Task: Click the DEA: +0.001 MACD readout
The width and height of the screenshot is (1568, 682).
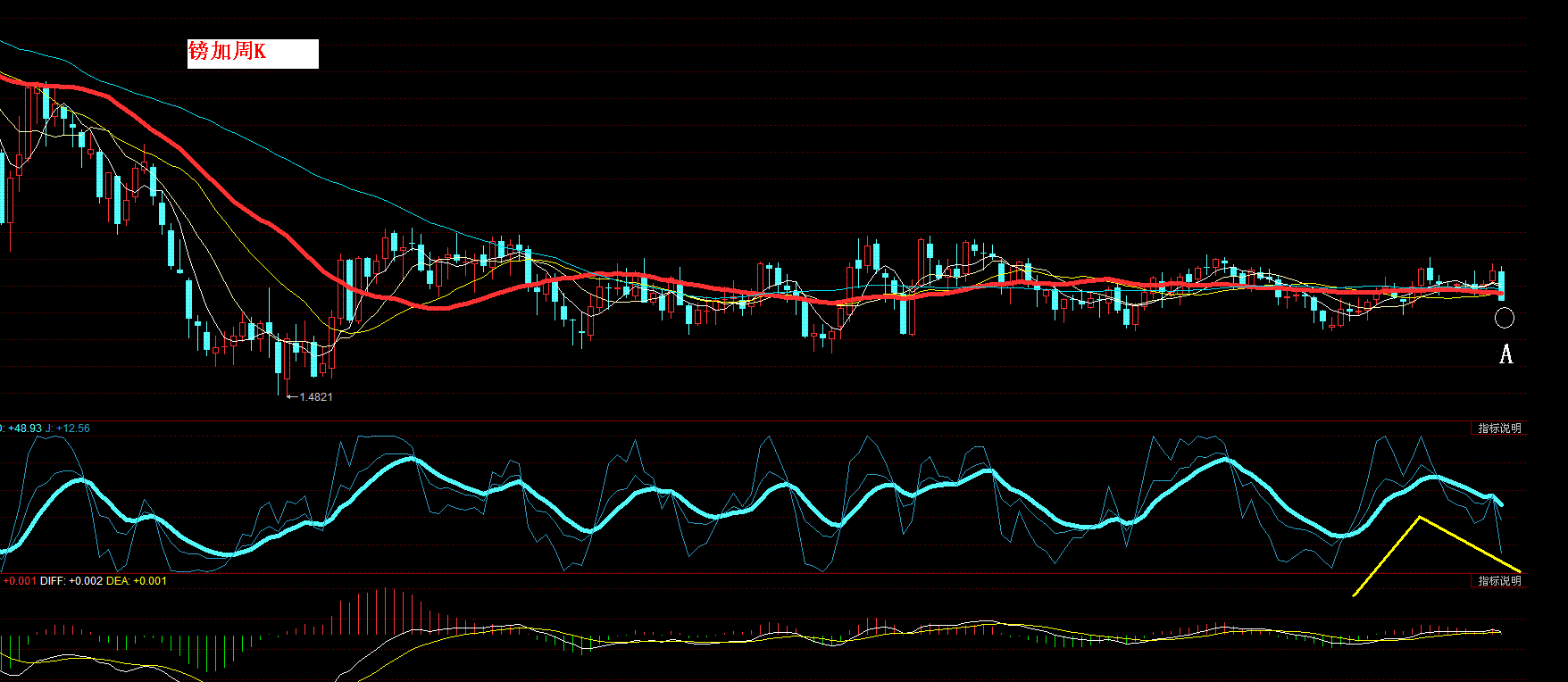Action: point(137,581)
